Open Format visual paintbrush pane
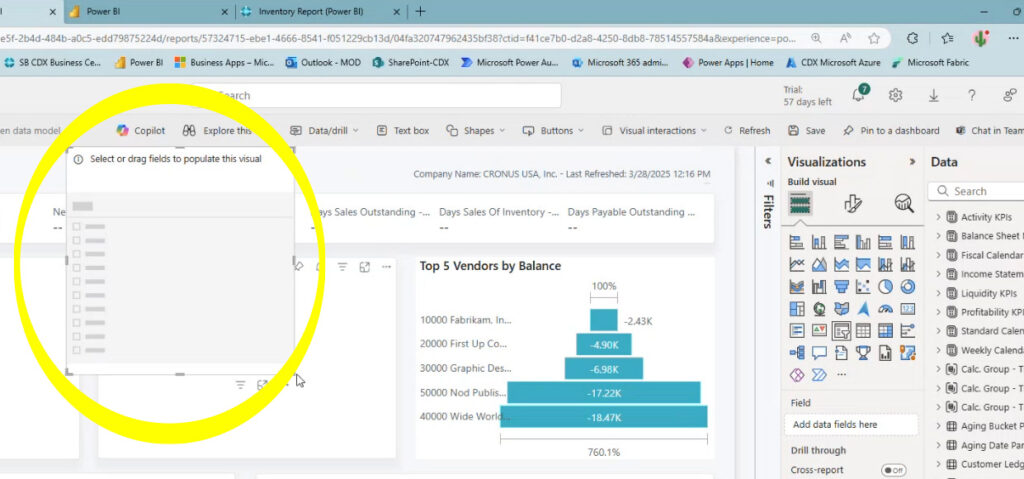The image size is (1024, 479). [852, 204]
